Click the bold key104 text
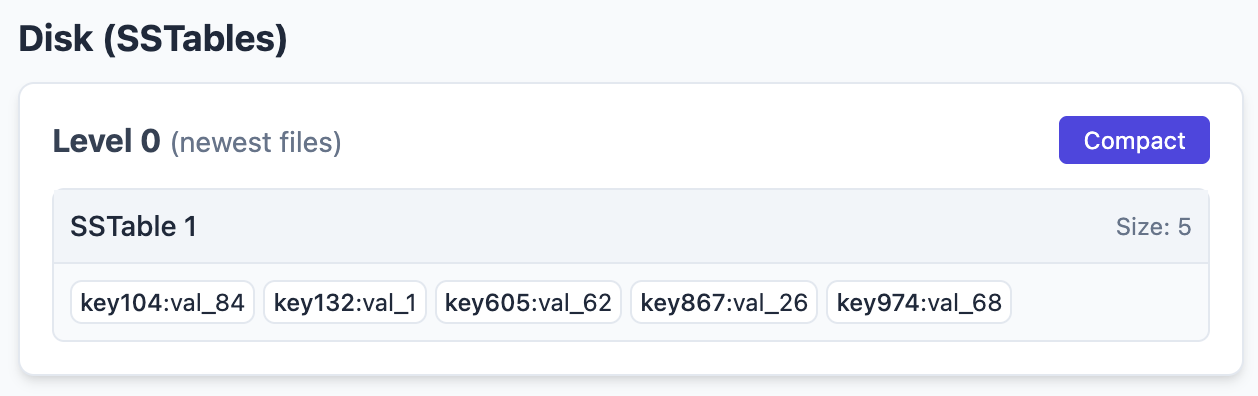This screenshot has width=1258, height=396. pos(122,303)
